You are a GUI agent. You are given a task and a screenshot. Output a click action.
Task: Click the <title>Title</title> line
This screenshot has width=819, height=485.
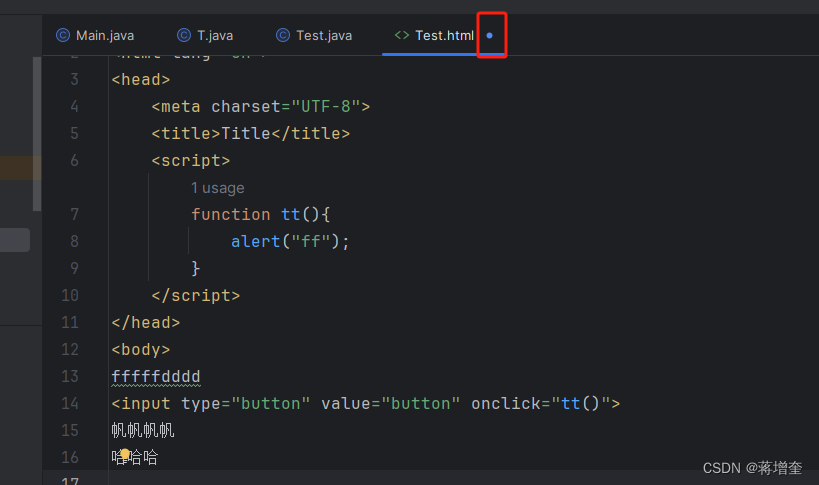pyautogui.click(x=251, y=133)
